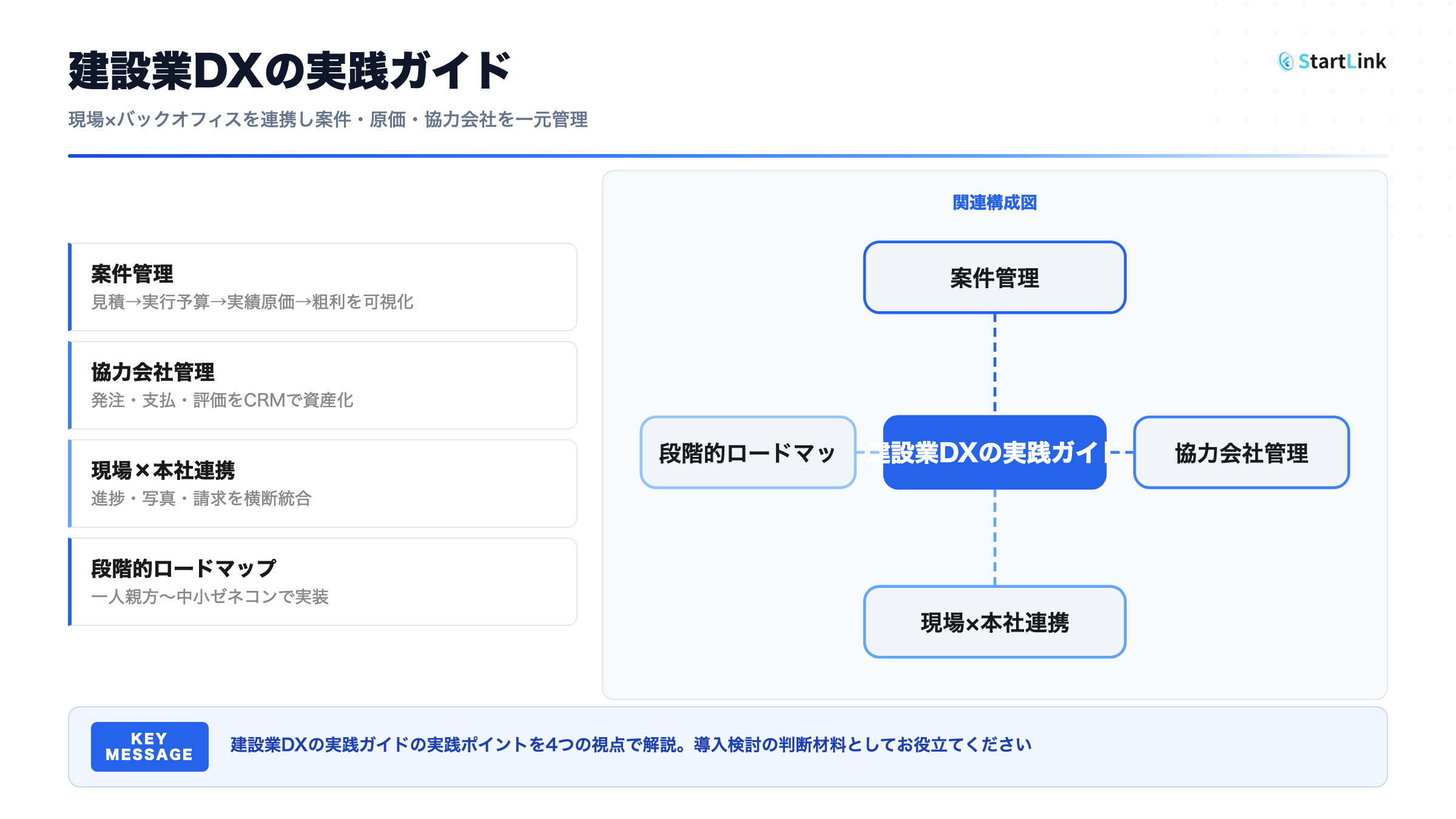This screenshot has height=819, width=1456.
Task: Click the subtitle starting with 現場×バックオフィス
Action: (328, 120)
